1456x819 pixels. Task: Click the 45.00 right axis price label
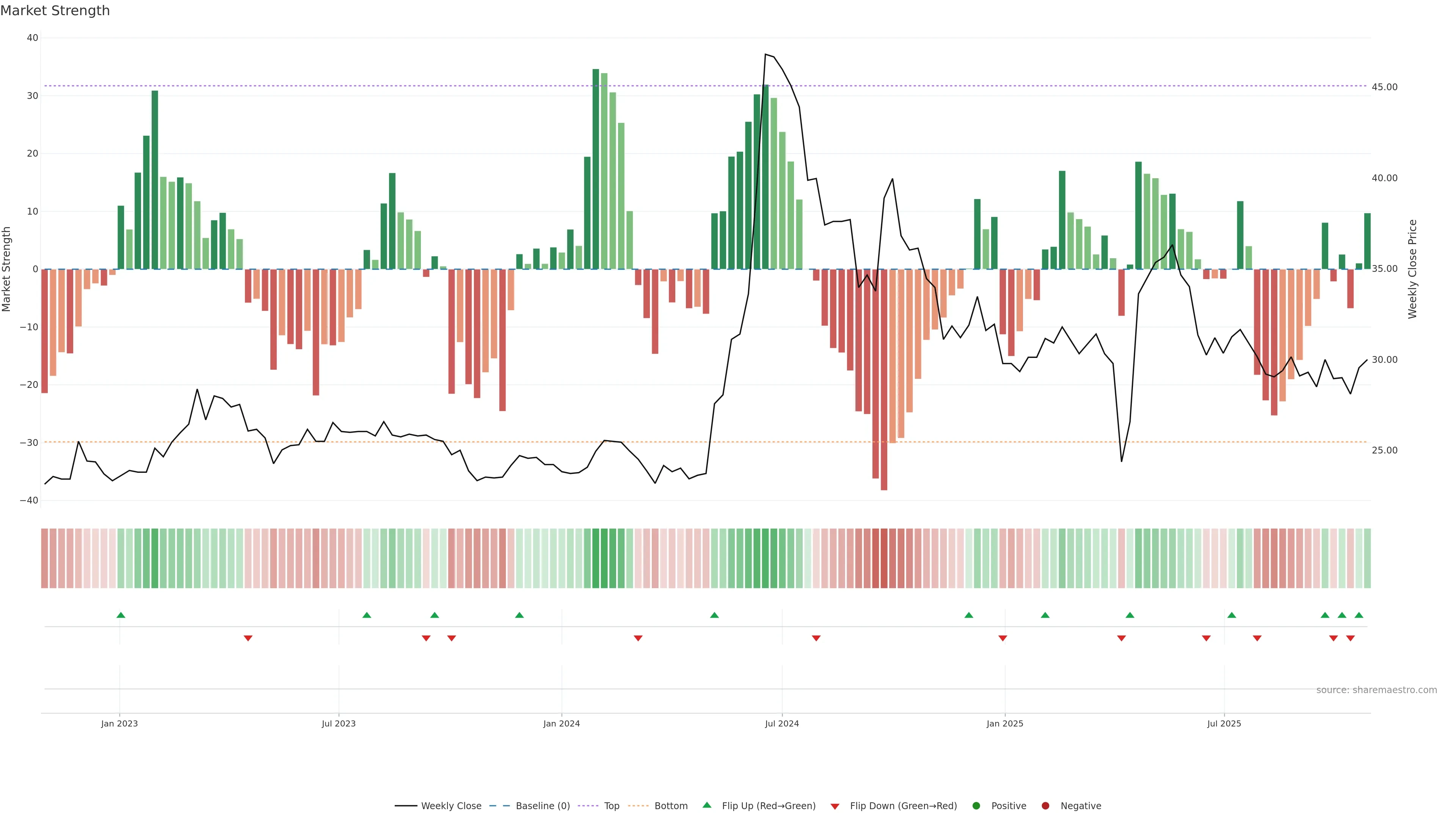(x=1384, y=87)
